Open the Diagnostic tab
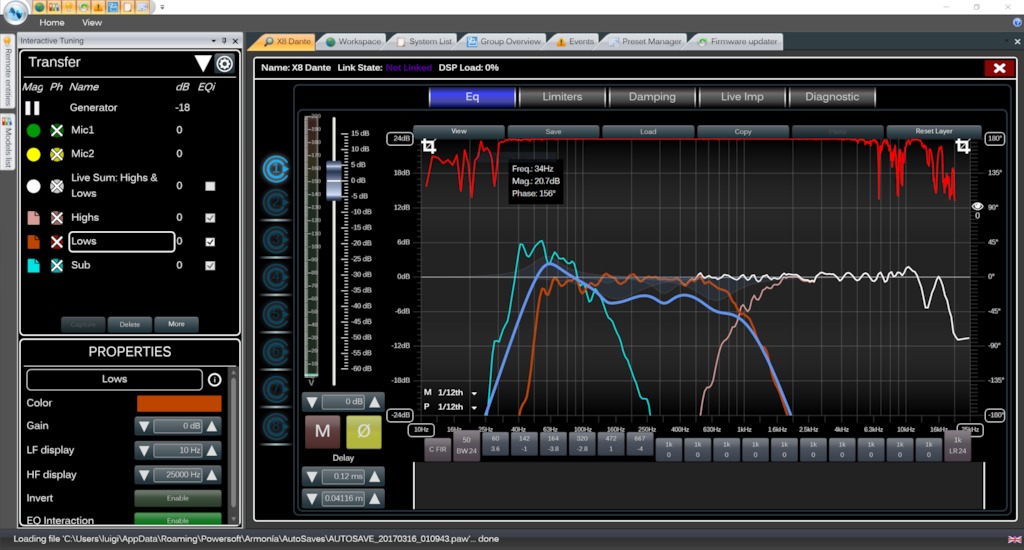1024x550 pixels. pyautogui.click(x=832, y=97)
